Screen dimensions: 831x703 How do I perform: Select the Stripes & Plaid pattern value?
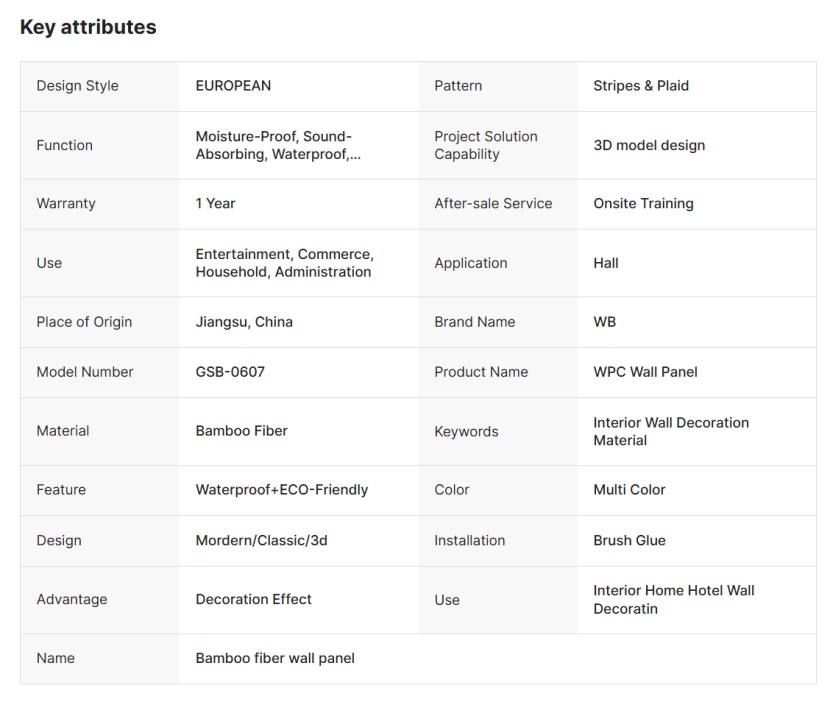pyautogui.click(x=641, y=86)
